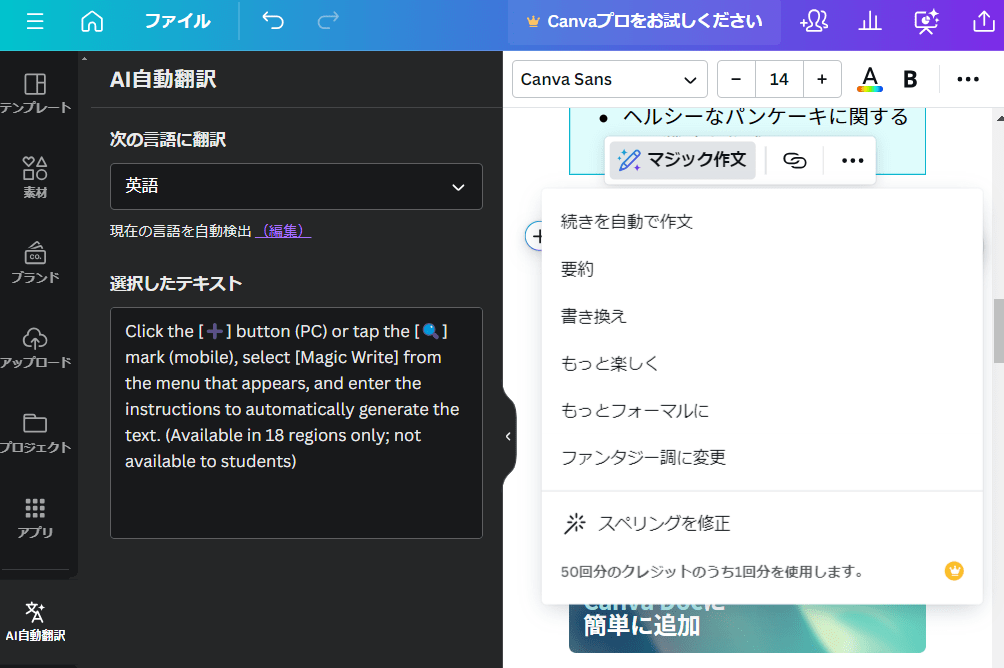The image size is (1004, 668).
Task: Click Canvaプロをお試しください button
Action: pos(644,22)
